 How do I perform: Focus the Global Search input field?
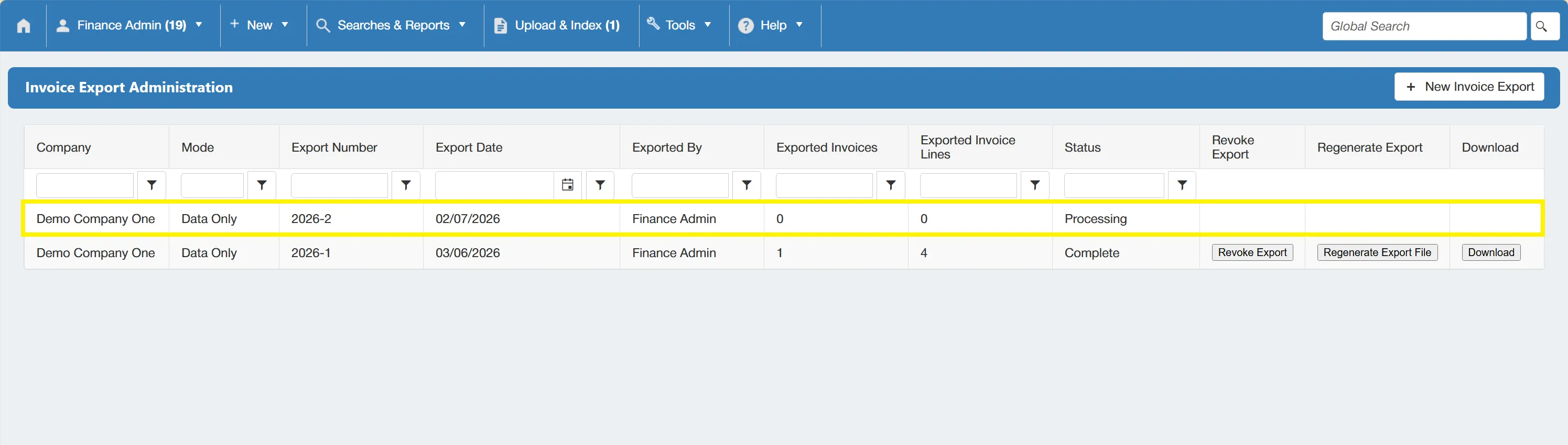1424,26
